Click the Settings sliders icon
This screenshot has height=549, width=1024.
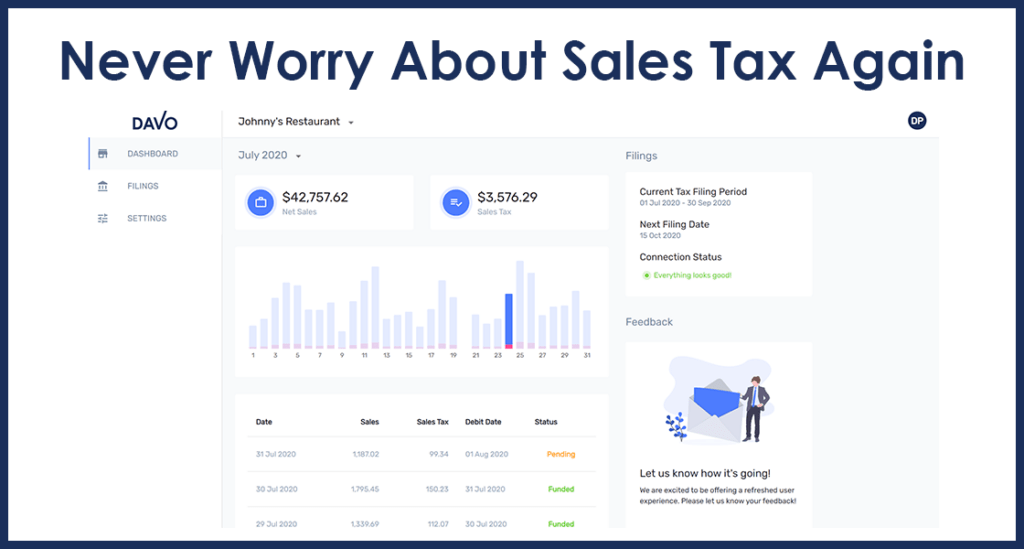click(x=103, y=218)
